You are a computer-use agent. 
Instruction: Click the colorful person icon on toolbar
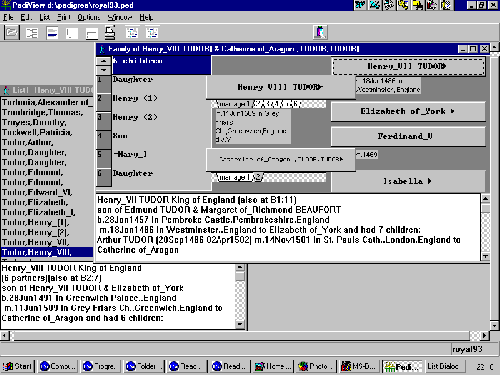[320, 32]
